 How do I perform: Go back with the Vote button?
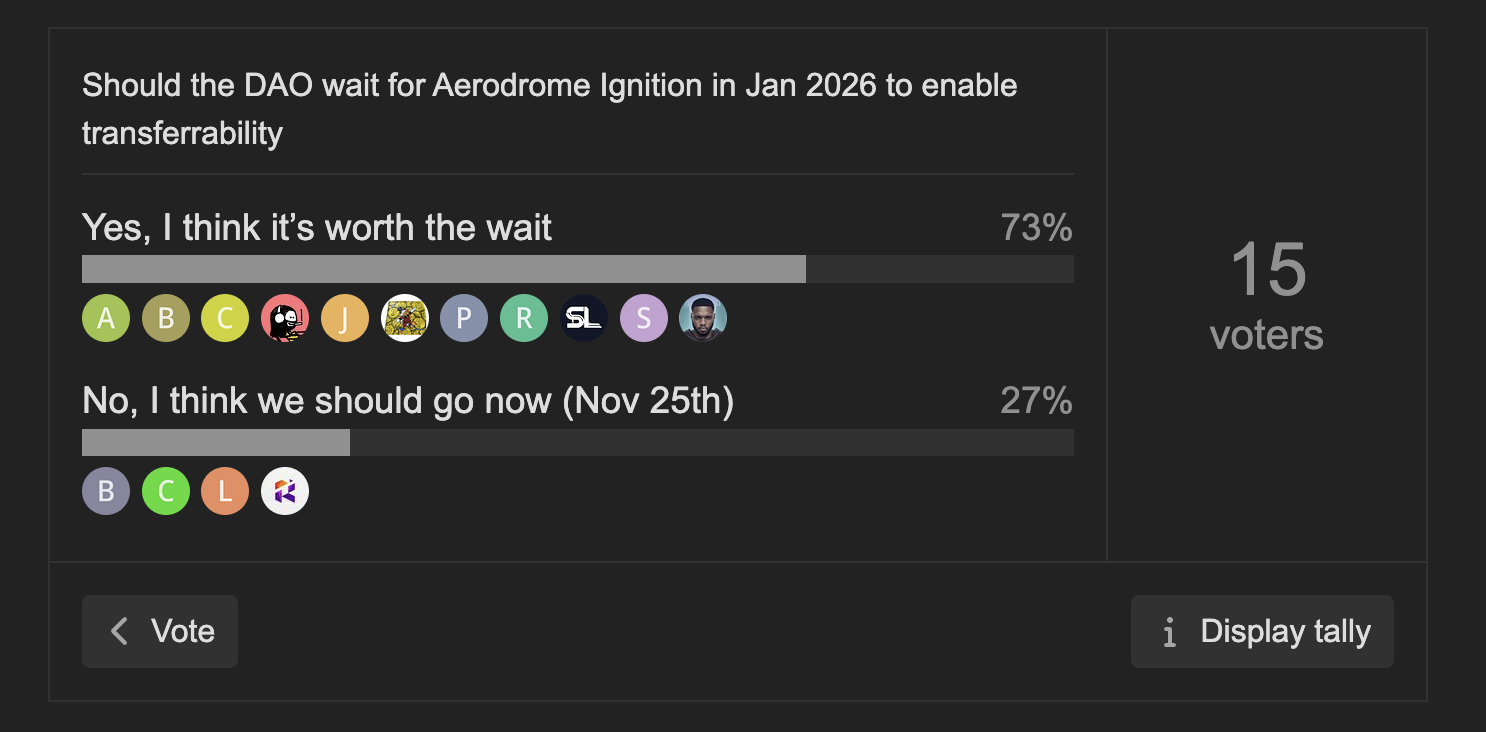160,631
